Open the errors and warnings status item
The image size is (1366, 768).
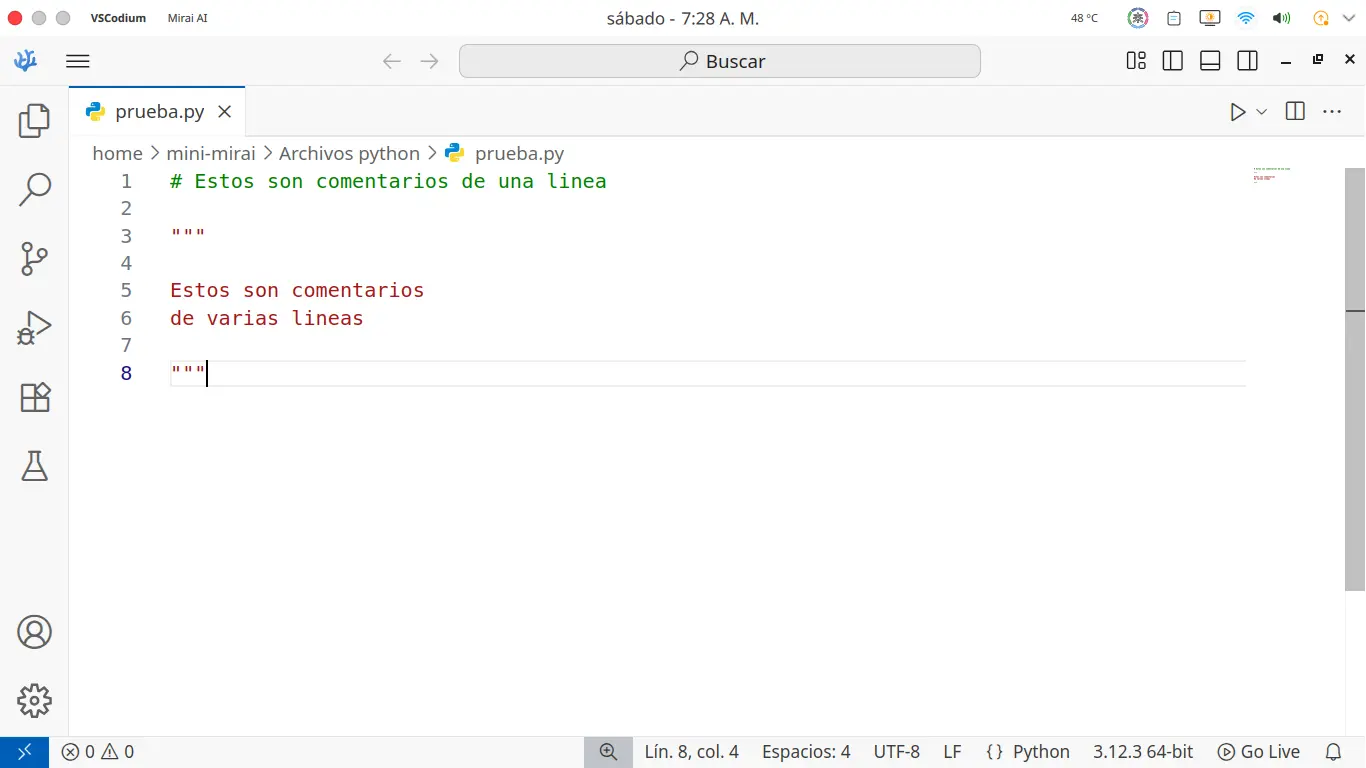(98, 752)
